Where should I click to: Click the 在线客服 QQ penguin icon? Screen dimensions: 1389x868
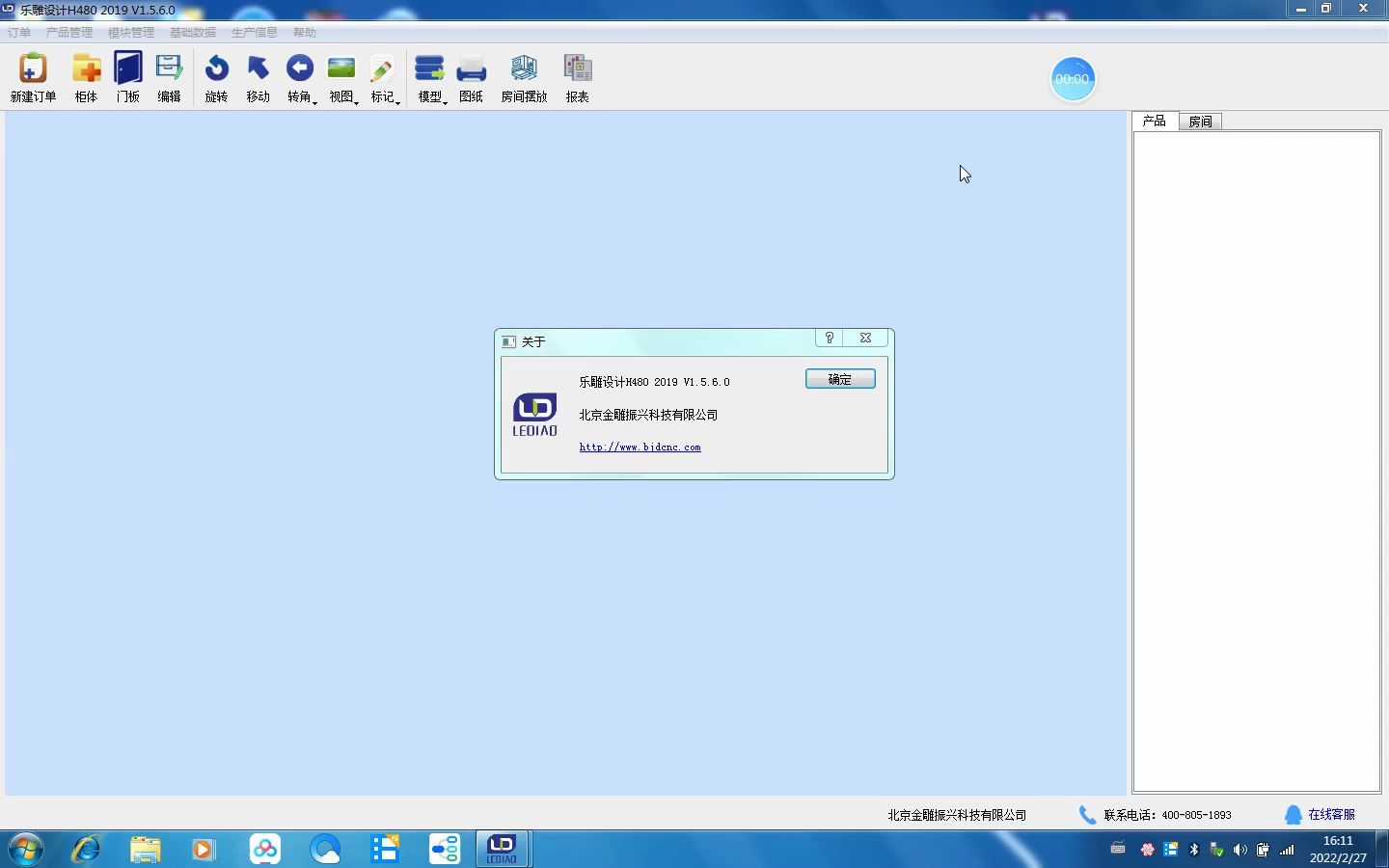(x=1294, y=815)
